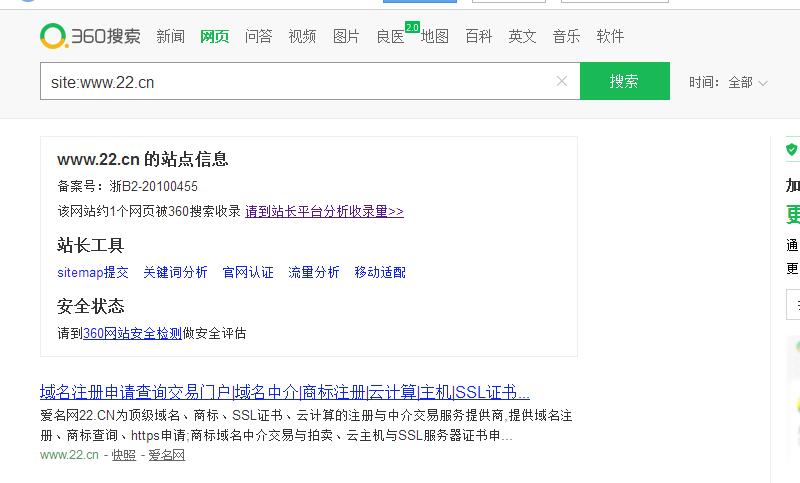Open 请到站长平台分析收录量 link
This screenshot has height=483, width=800.
(324, 211)
